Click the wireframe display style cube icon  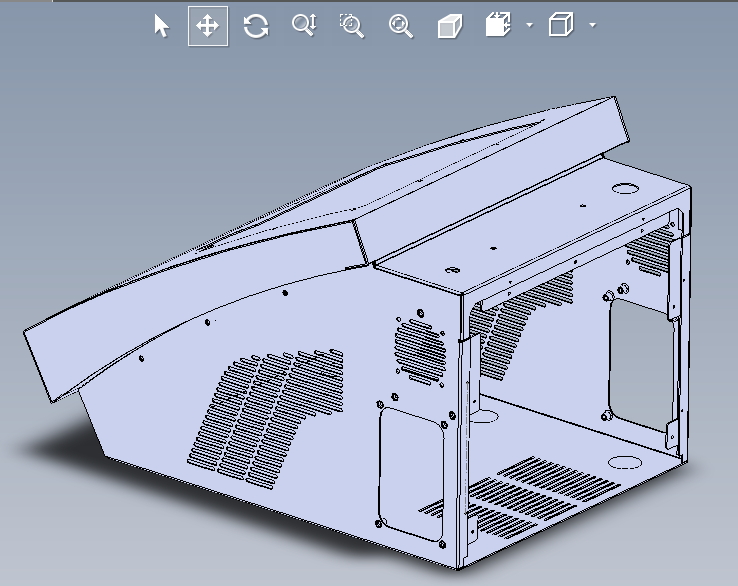click(x=561, y=26)
